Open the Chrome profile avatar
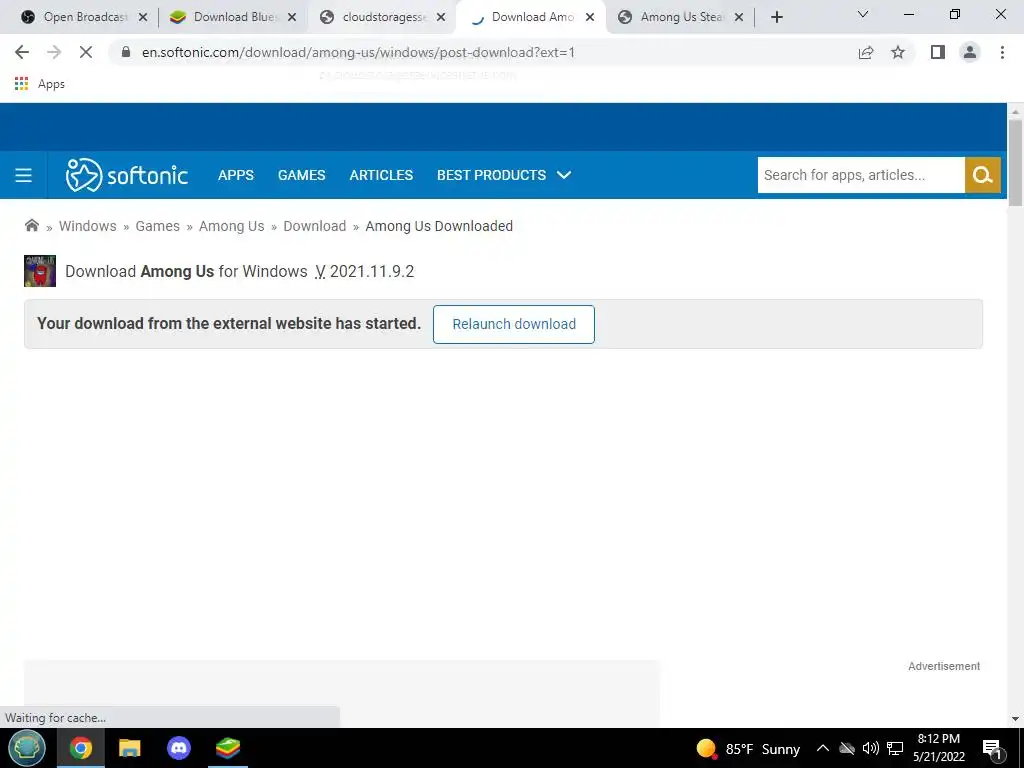This screenshot has width=1024, height=768. click(x=970, y=52)
